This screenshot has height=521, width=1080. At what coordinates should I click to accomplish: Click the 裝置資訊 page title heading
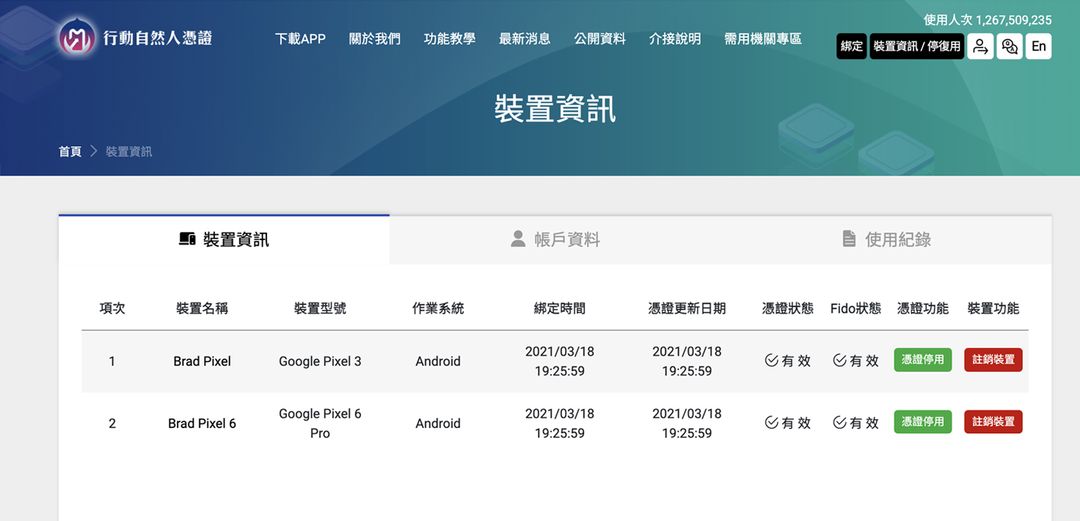[555, 110]
